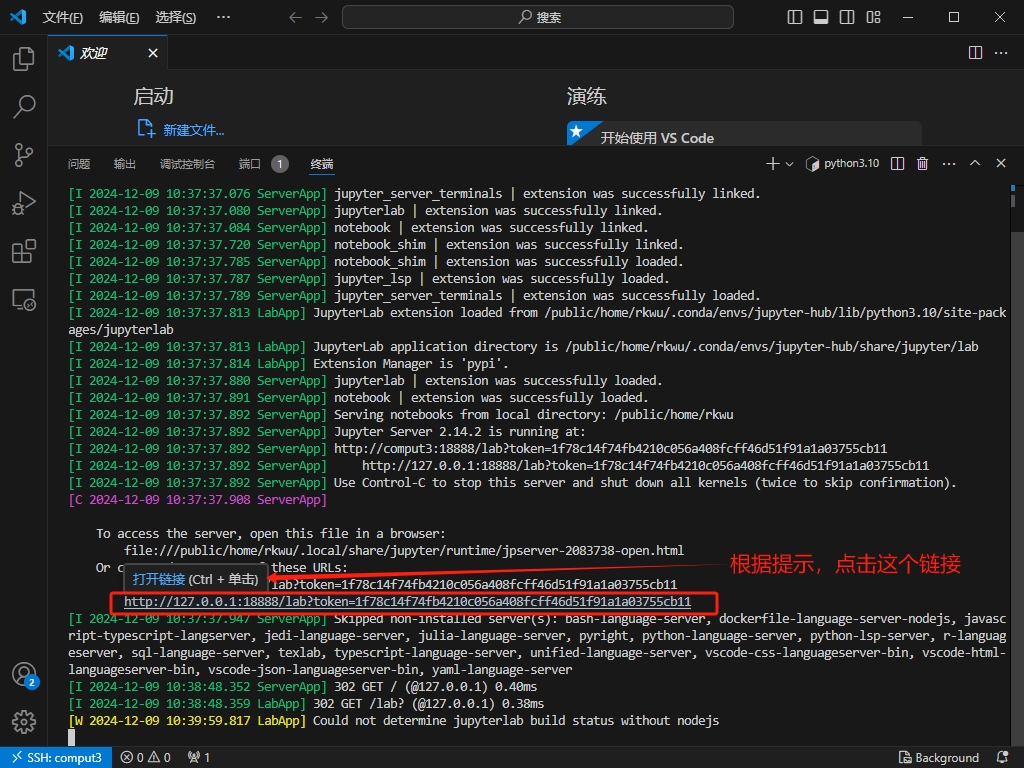Click the http://comput3:18888 link in ServerApp log
Viewport: 1024px width, 768px height.
(611, 449)
